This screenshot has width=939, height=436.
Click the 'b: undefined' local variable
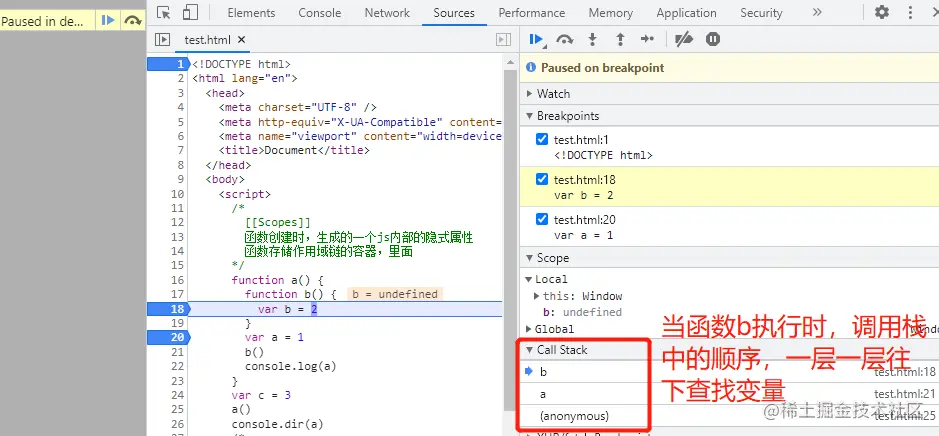point(582,312)
